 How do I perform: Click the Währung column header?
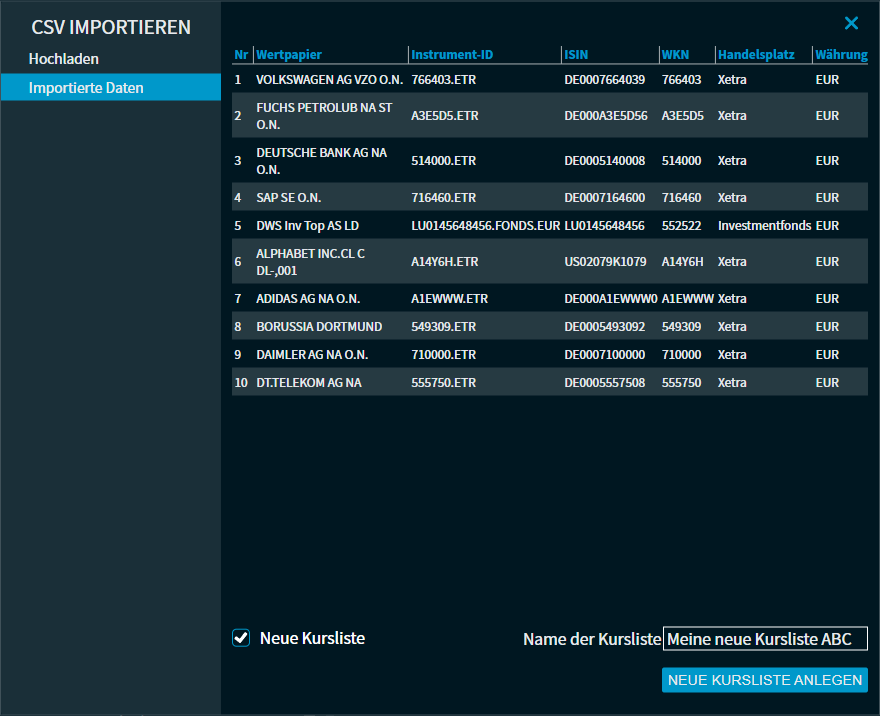point(840,54)
